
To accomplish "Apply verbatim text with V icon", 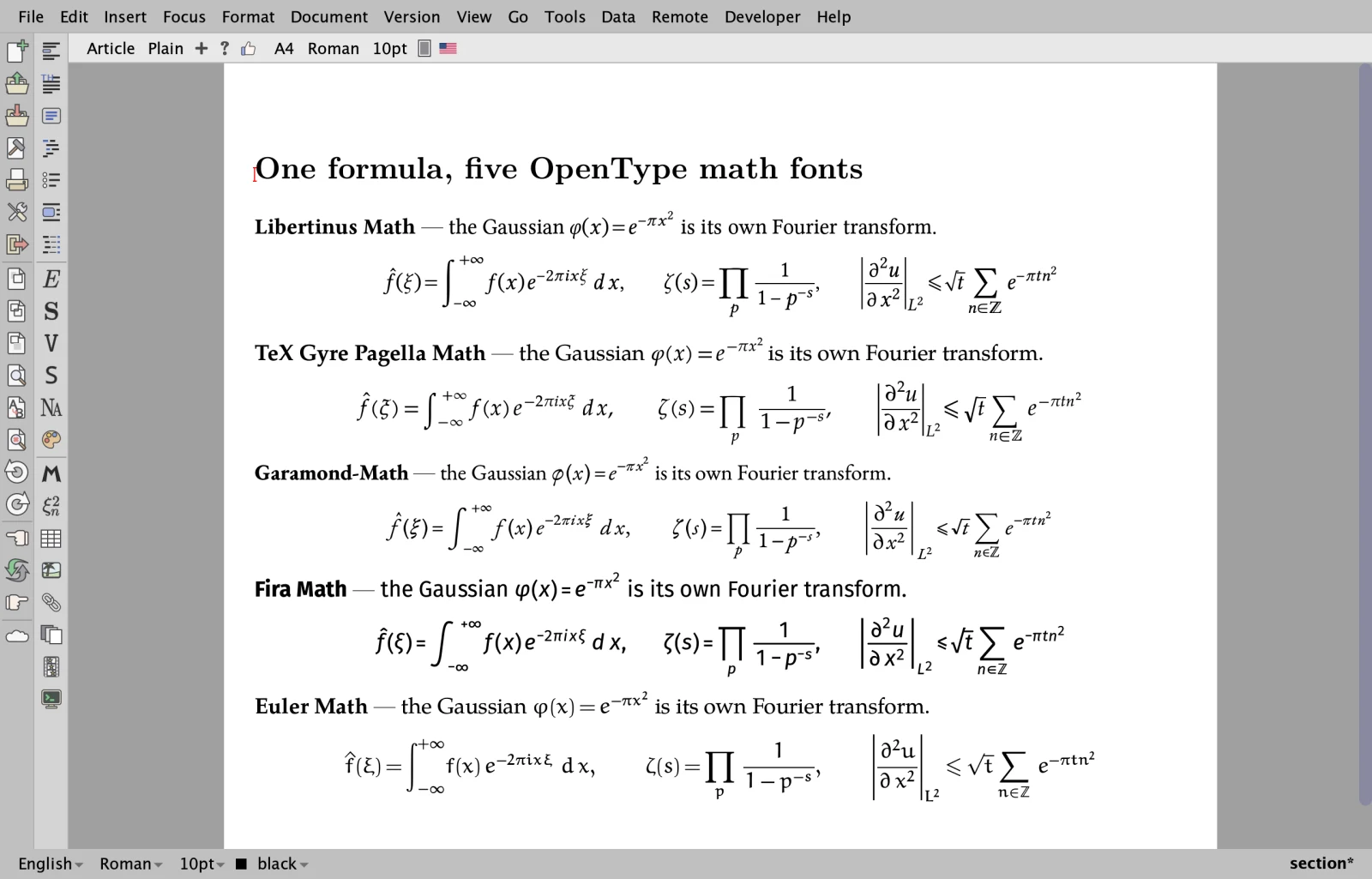I will click(x=51, y=343).
